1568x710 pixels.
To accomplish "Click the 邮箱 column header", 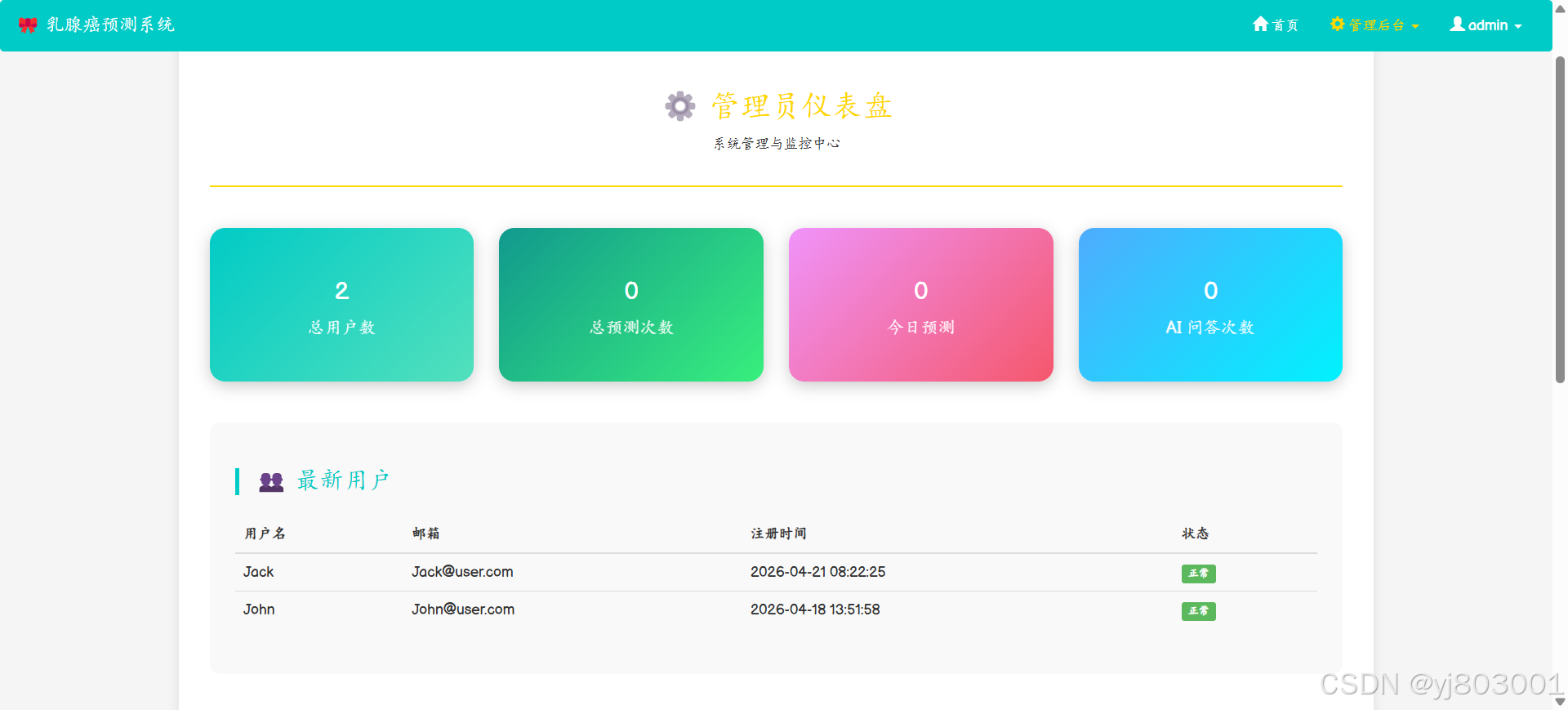I will click(x=426, y=534).
